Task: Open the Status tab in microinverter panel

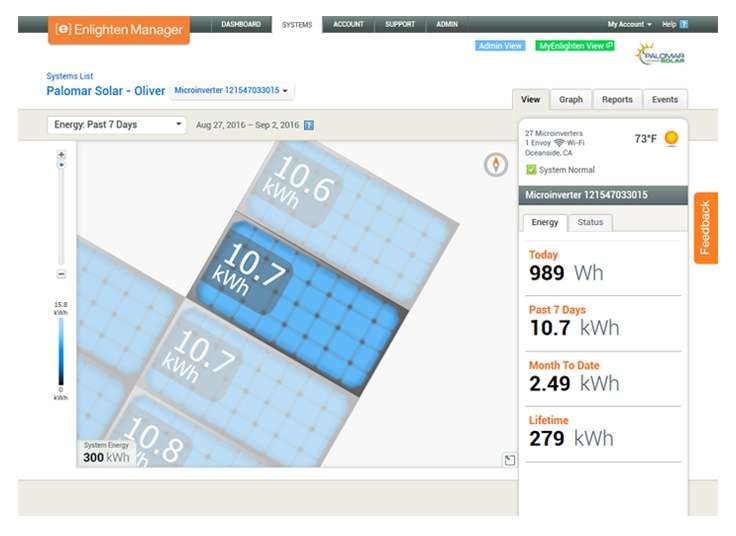Action: [x=590, y=222]
